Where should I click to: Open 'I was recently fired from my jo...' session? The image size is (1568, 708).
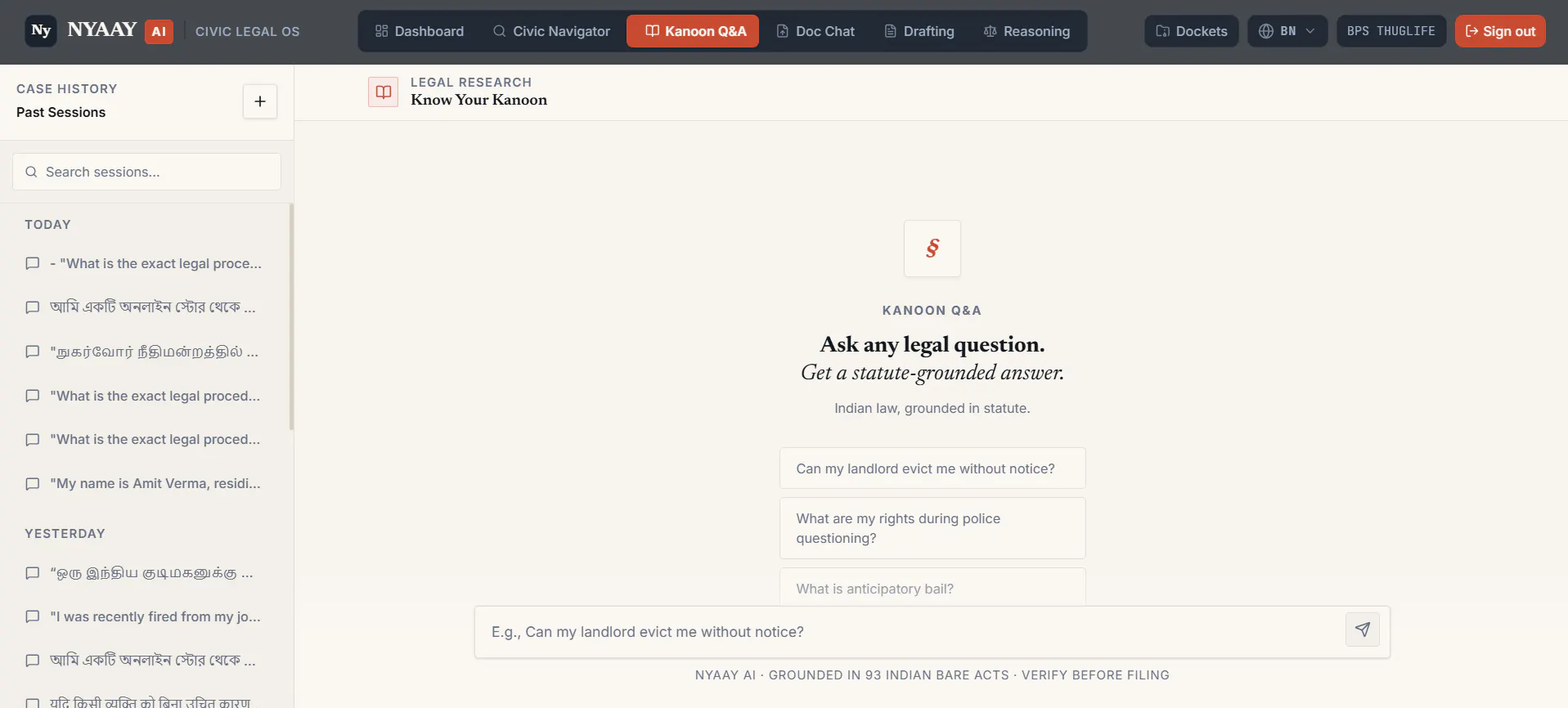click(144, 616)
